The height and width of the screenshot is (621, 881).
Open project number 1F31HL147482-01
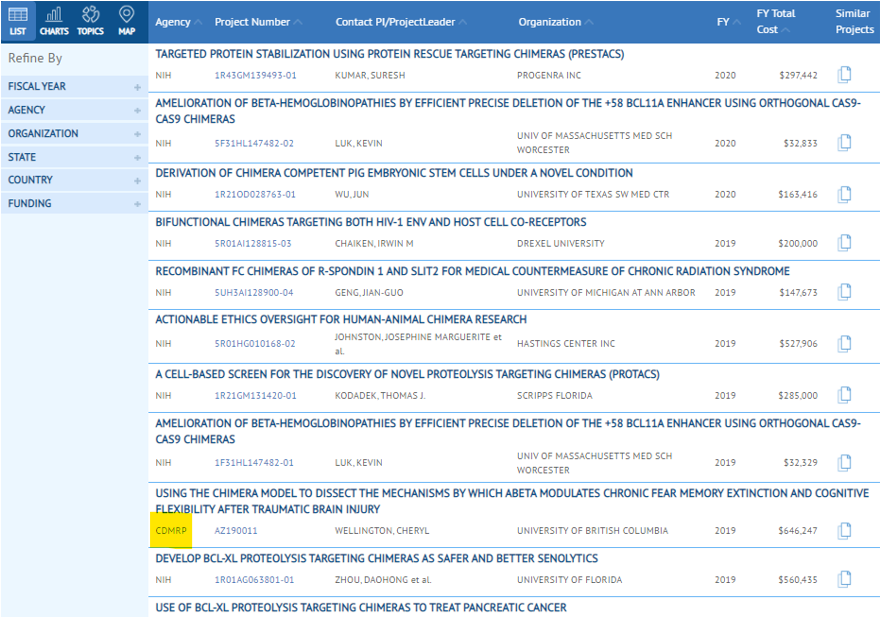(254, 463)
